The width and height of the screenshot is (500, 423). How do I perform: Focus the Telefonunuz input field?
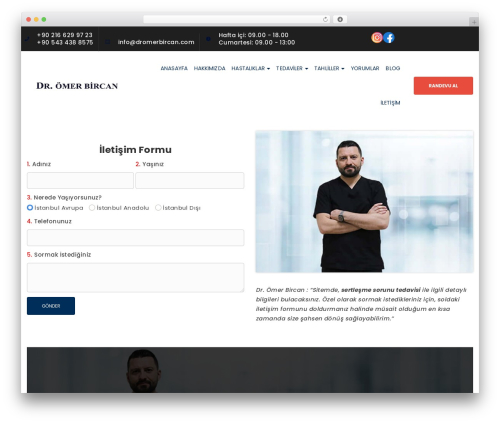(136, 237)
